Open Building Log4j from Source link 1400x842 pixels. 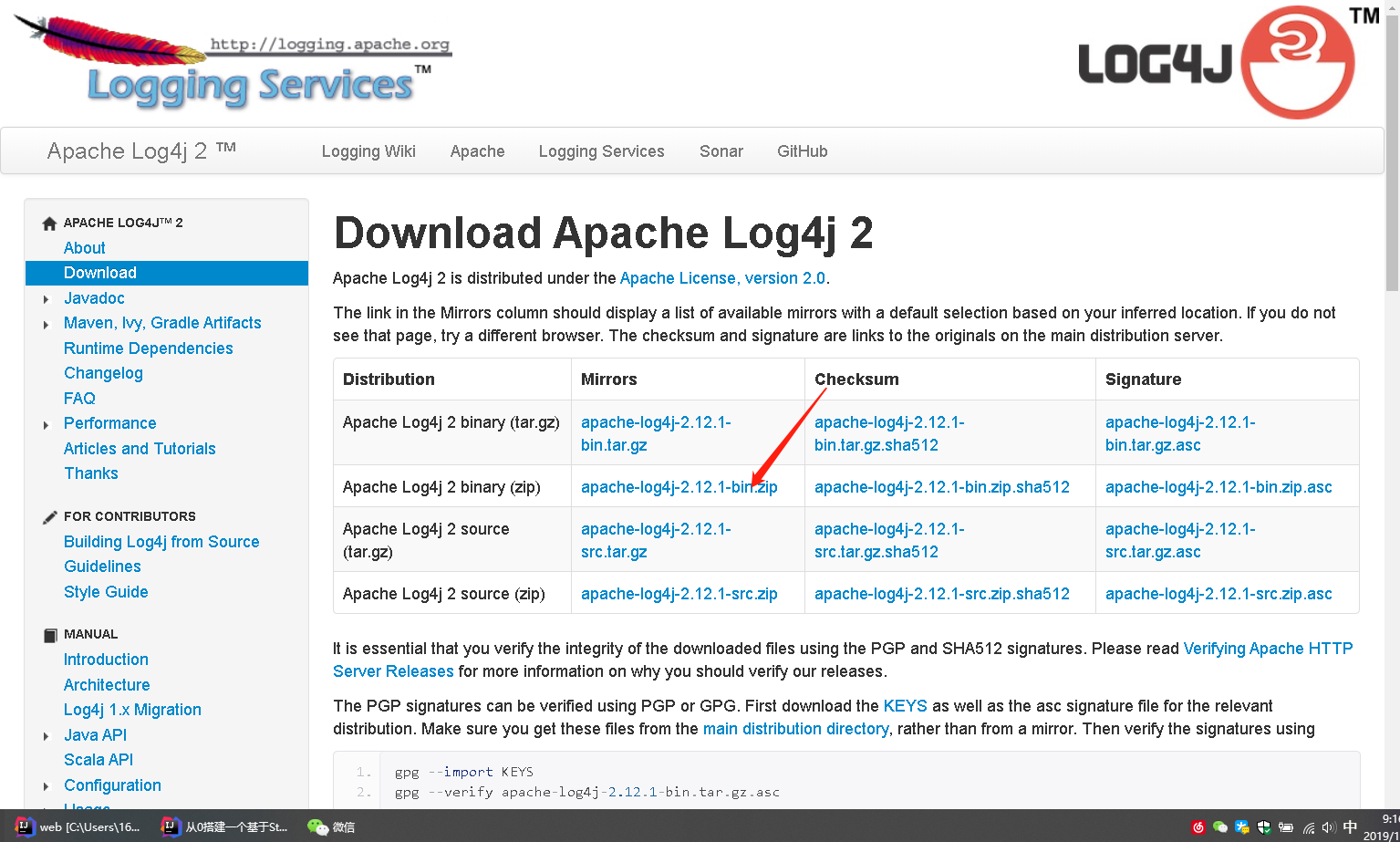tap(161, 542)
